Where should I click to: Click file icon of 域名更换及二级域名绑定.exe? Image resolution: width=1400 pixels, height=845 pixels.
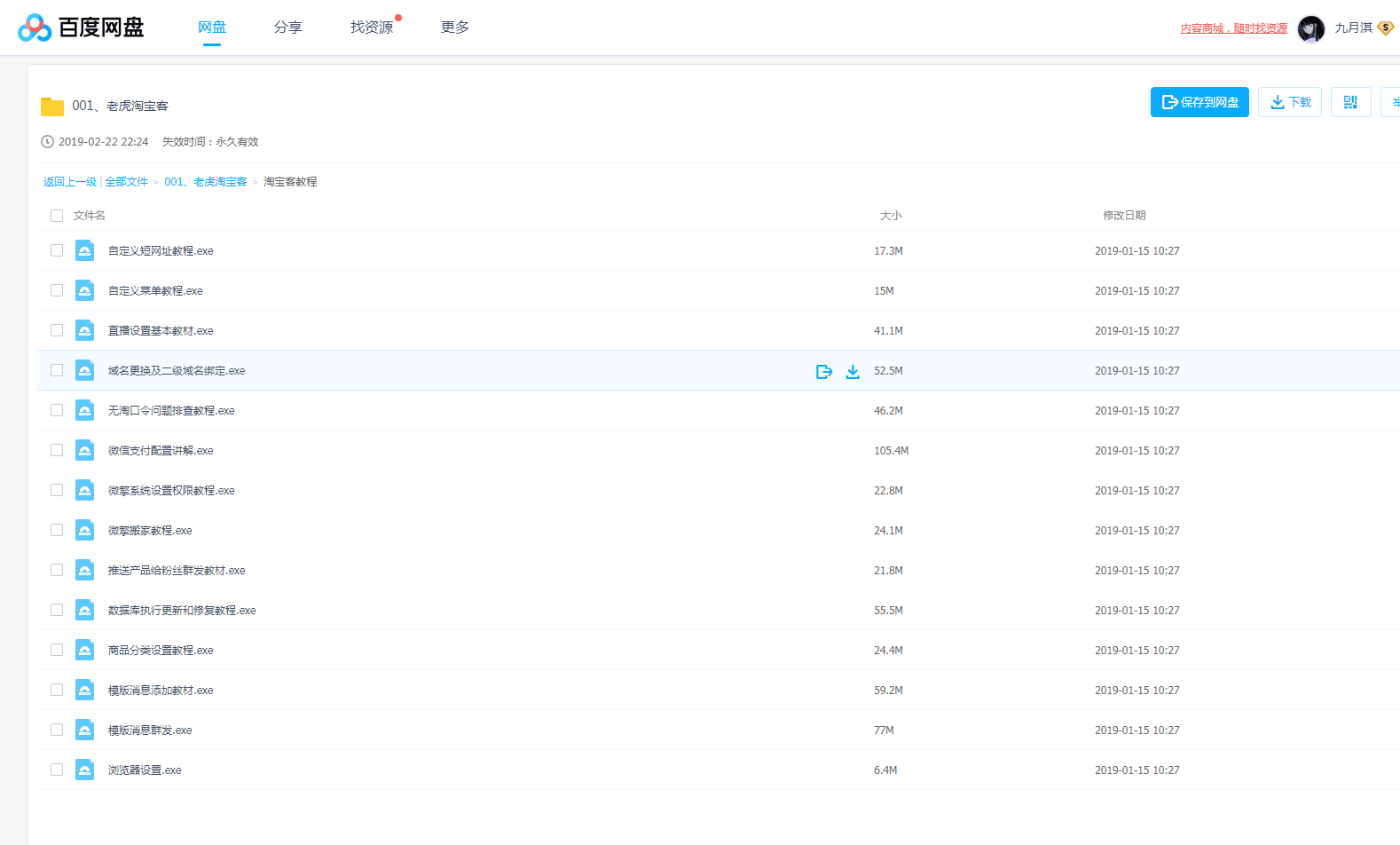(x=84, y=370)
